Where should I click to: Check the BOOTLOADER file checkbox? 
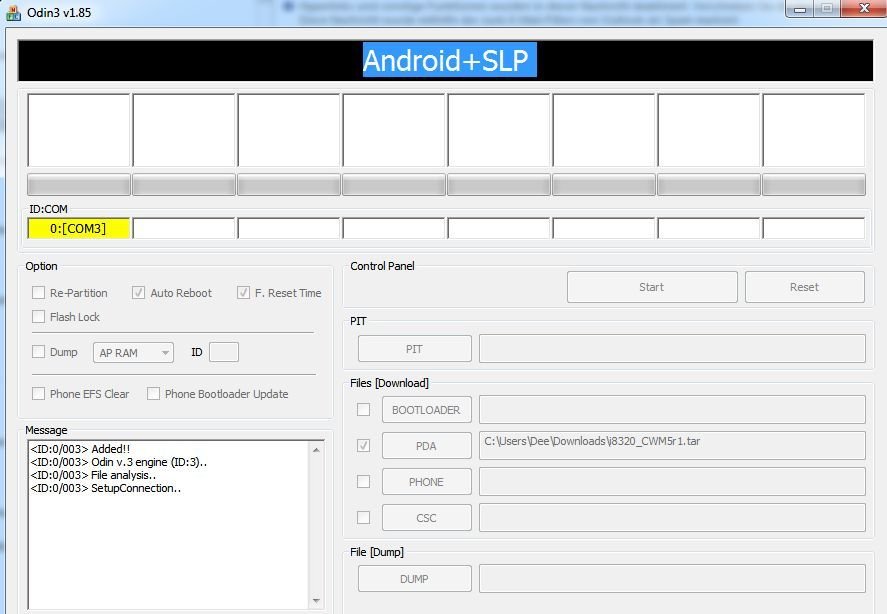364,409
